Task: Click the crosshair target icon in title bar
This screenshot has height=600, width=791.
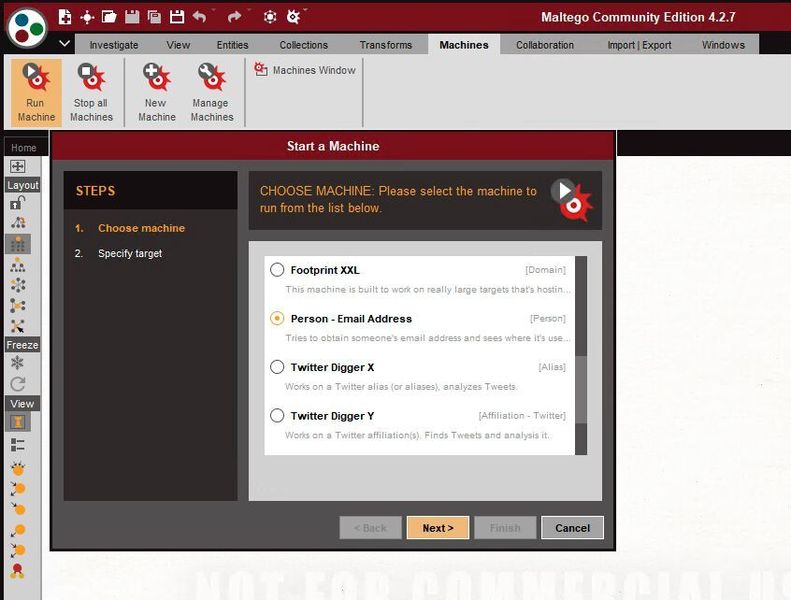Action: click(x=87, y=17)
